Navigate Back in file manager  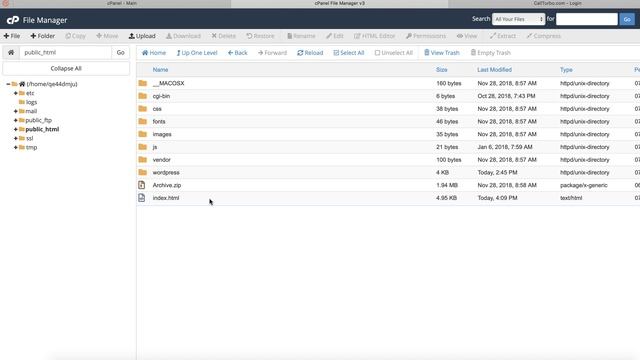[238, 53]
